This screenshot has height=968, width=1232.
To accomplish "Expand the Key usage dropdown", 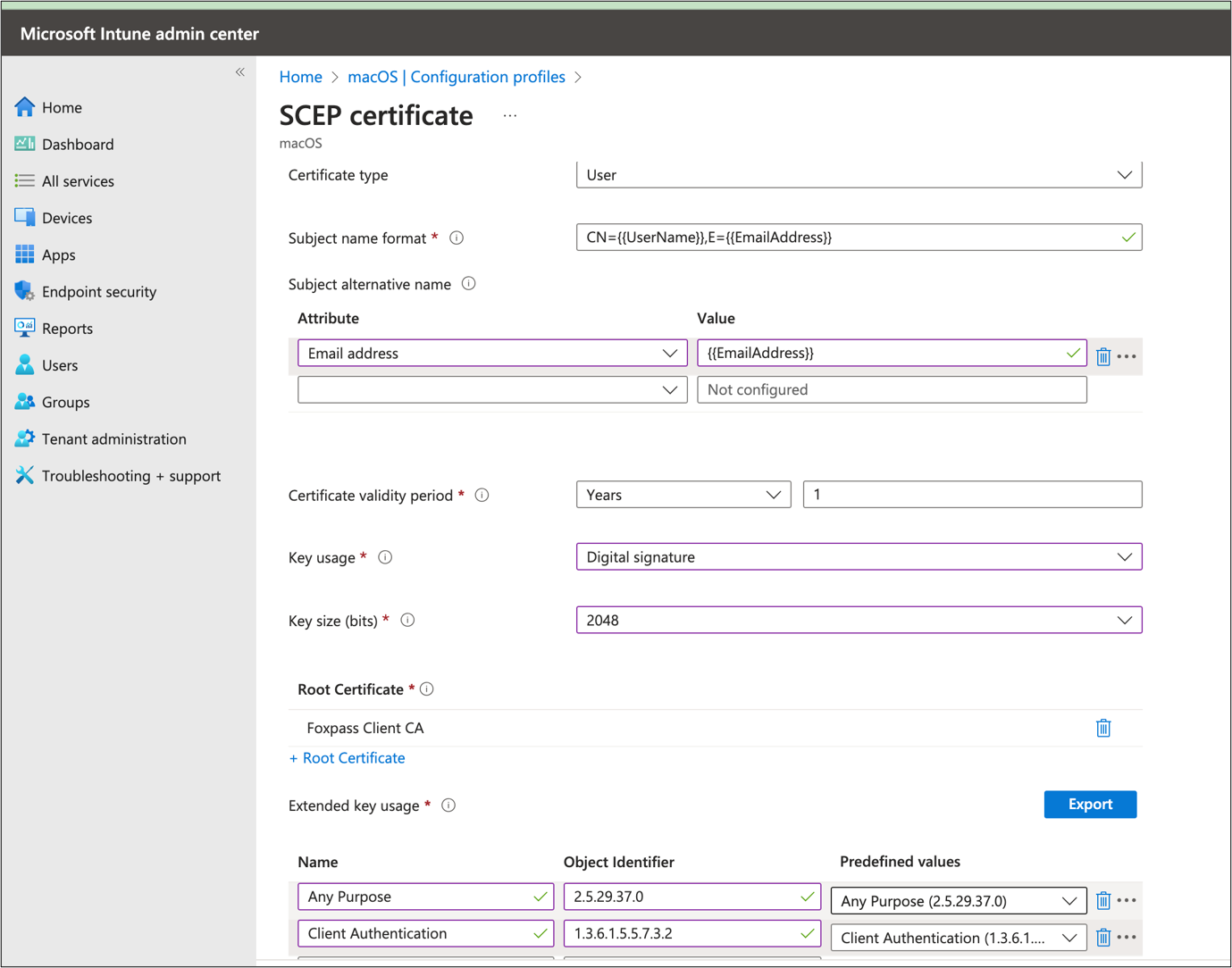I will click(x=858, y=557).
